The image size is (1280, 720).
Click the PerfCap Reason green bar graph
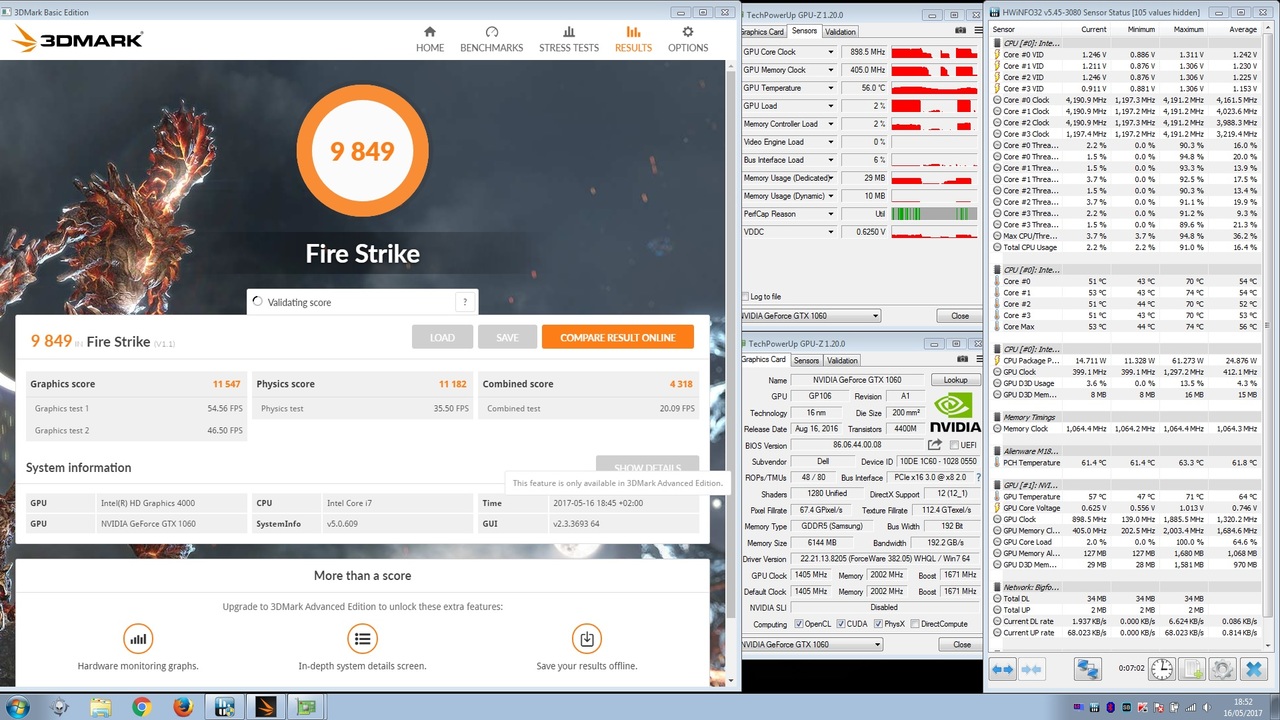click(934, 214)
